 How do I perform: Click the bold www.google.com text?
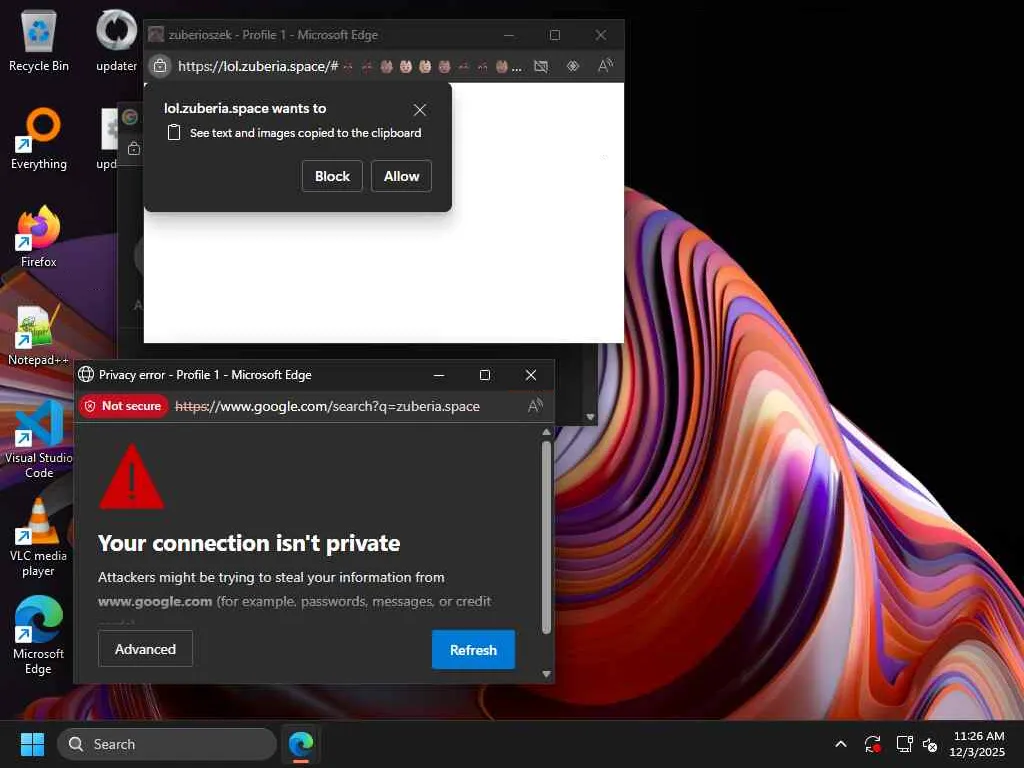(155, 601)
